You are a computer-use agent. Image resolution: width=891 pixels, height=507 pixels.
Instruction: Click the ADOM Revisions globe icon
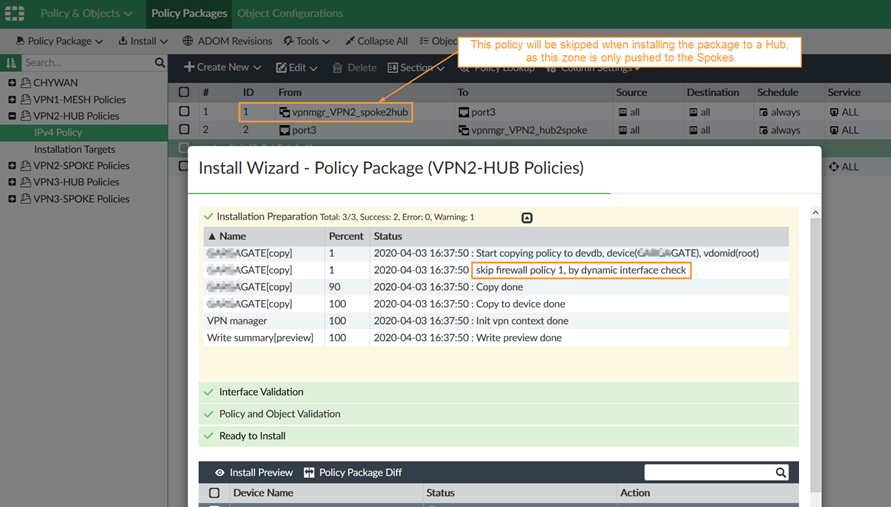pyautogui.click(x=188, y=41)
